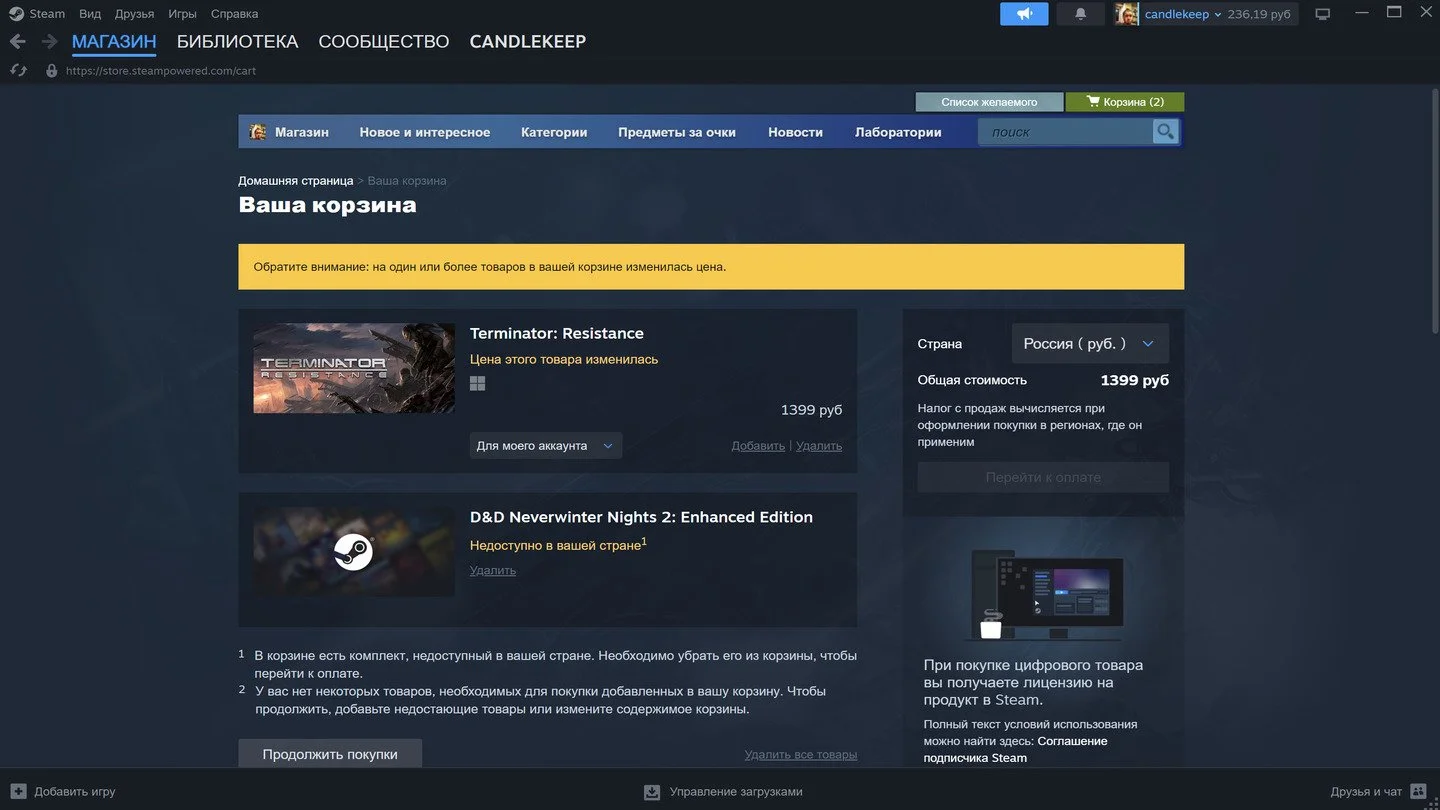1440x810 pixels.
Task: Open the Steam menu
Action: click(x=47, y=14)
